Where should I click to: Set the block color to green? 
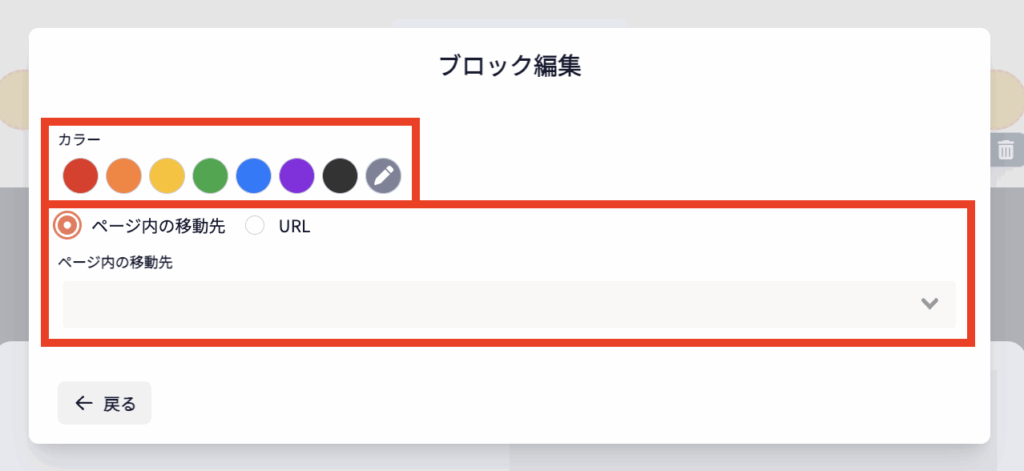click(210, 176)
